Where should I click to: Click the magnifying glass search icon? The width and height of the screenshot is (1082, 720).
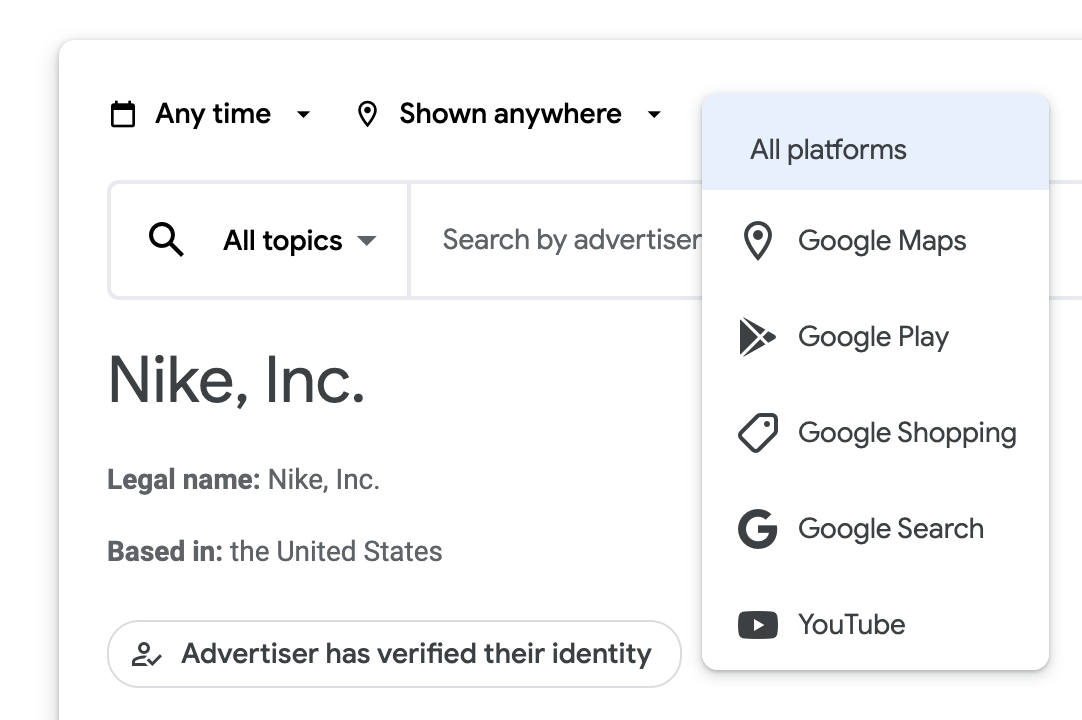pyautogui.click(x=166, y=240)
